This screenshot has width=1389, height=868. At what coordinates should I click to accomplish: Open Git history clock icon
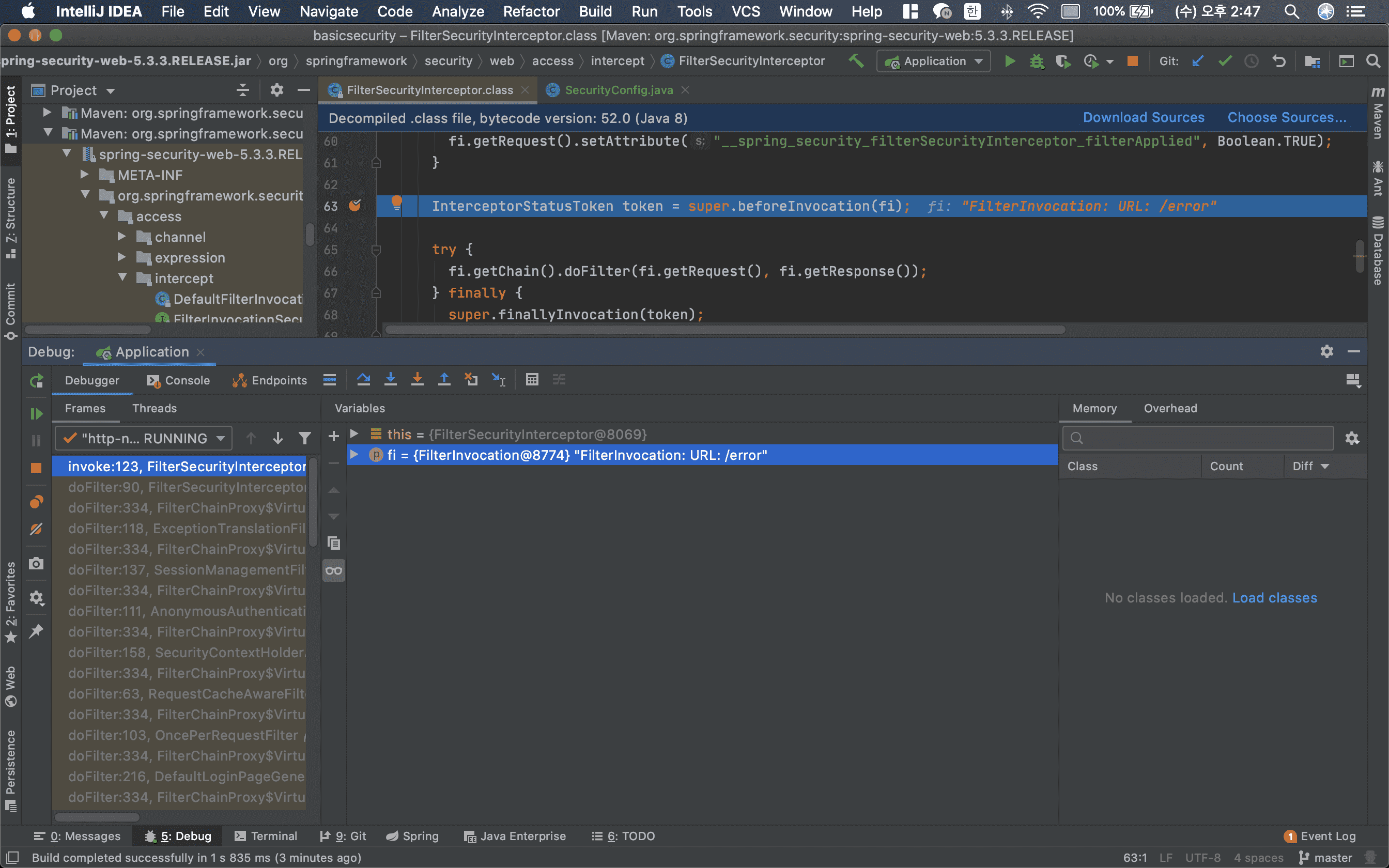[1251, 61]
